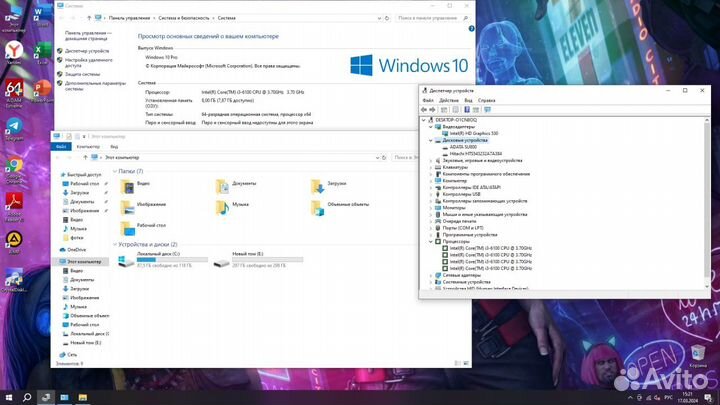
Task: Select Изображения folder in Папки group
Action: click(143, 207)
